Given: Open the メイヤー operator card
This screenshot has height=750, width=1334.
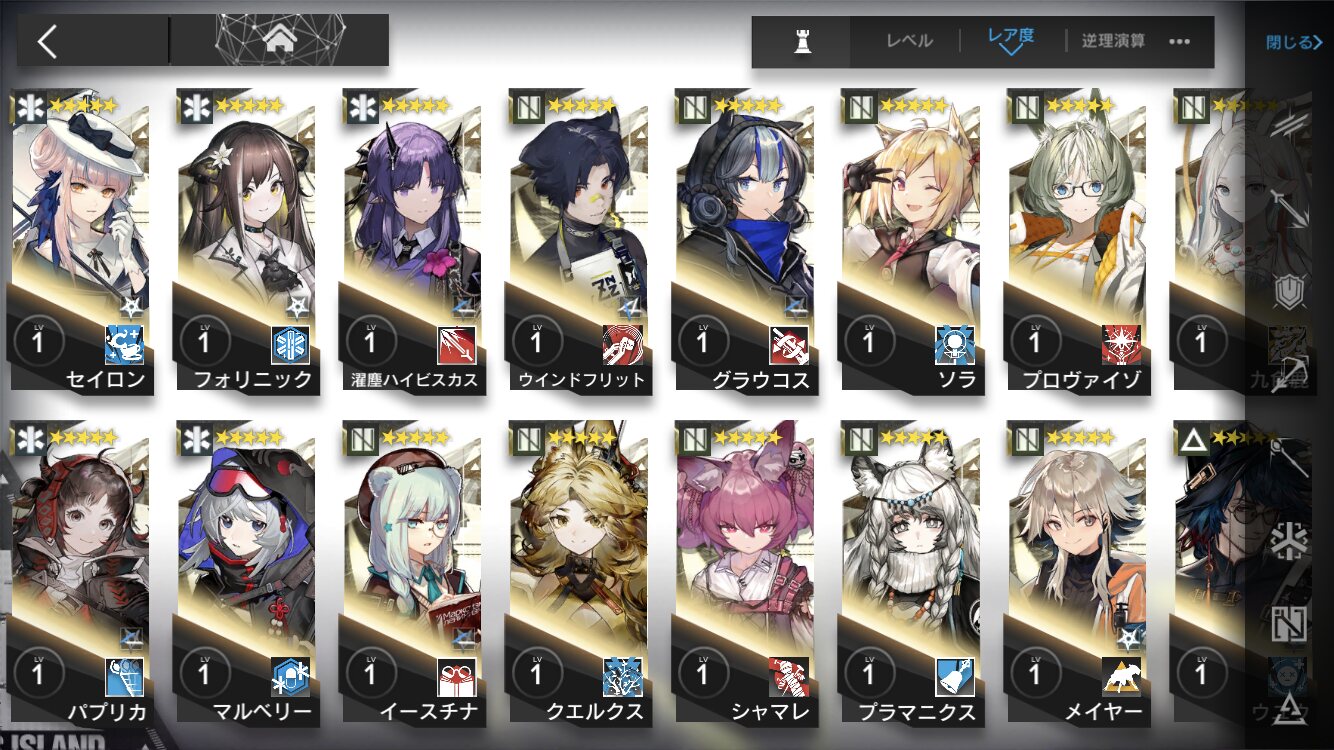Looking at the screenshot, I should 1076,573.
